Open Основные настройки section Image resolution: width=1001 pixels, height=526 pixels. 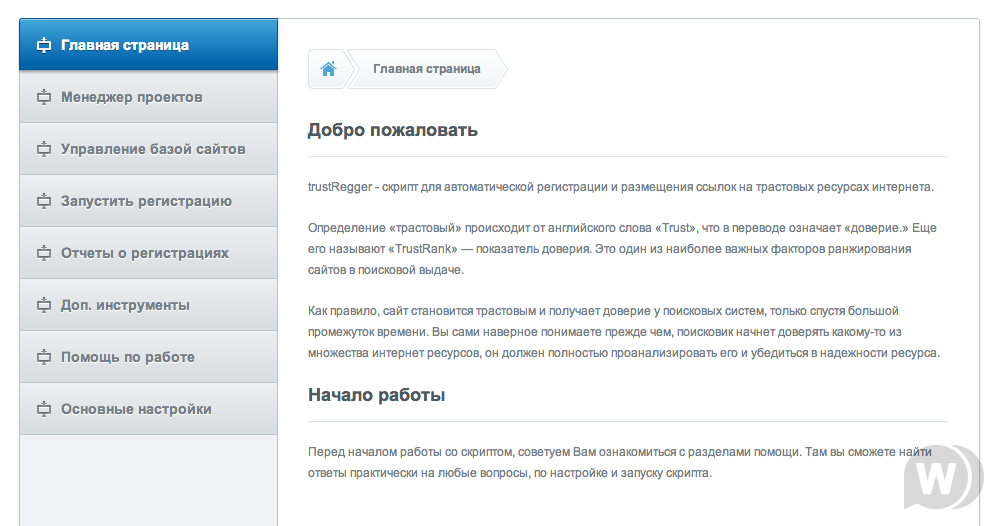(x=148, y=409)
